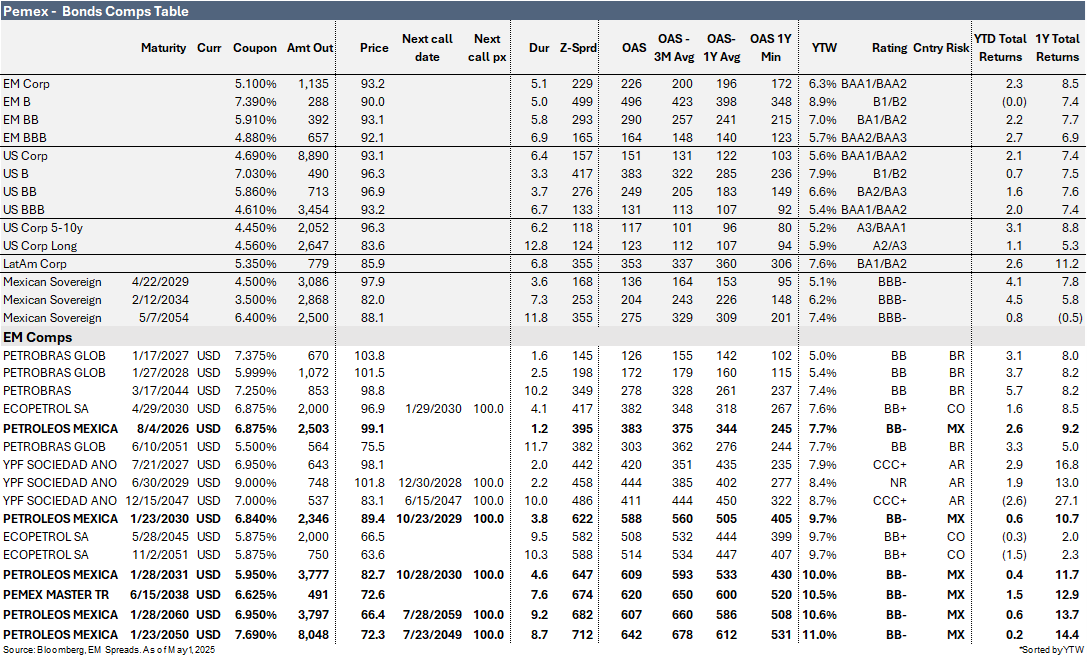
Task: Select the EM Corp row label
Action: pos(26,84)
